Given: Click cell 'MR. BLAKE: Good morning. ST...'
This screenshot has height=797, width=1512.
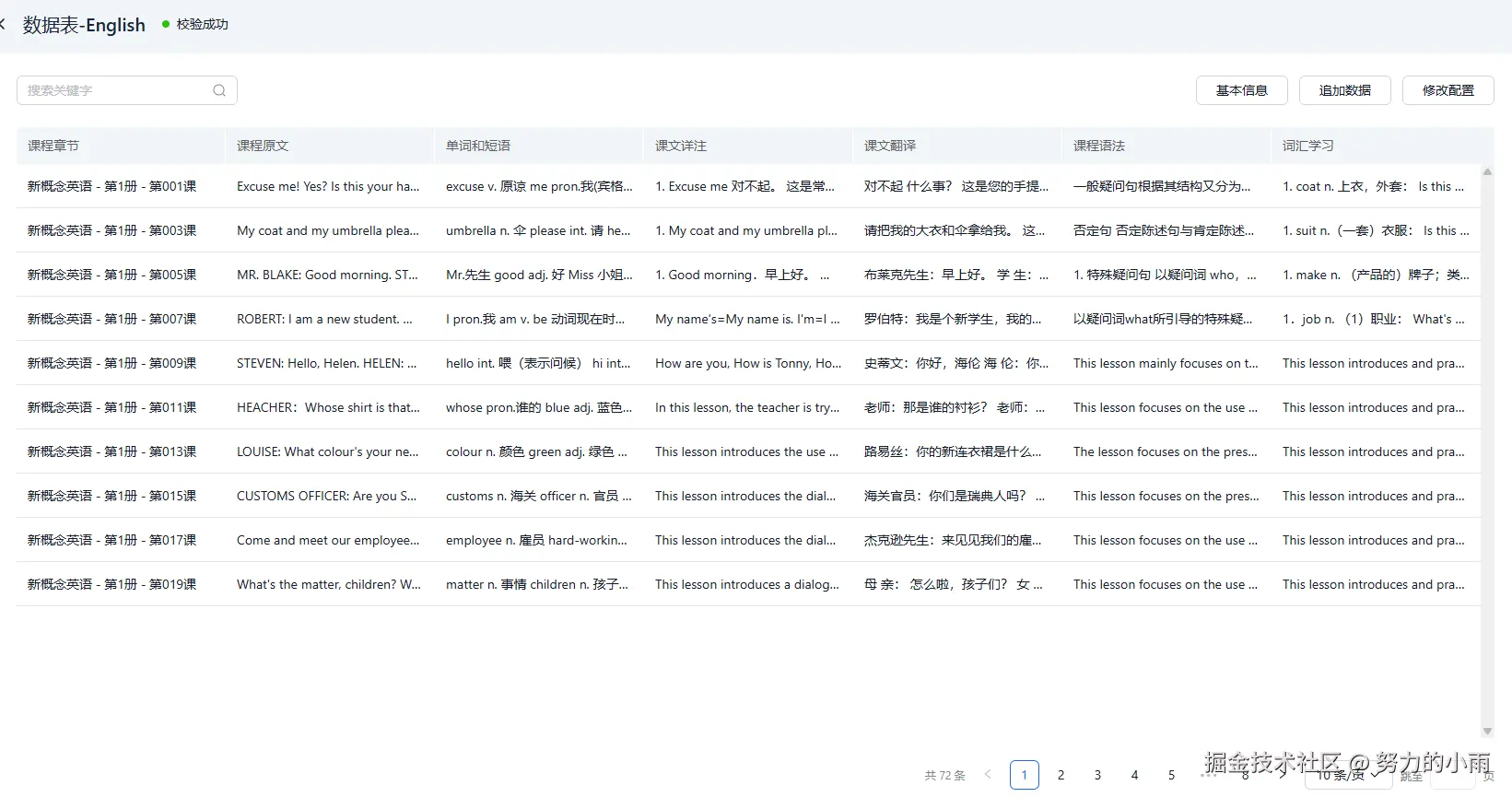Looking at the screenshot, I should click(x=327, y=275).
